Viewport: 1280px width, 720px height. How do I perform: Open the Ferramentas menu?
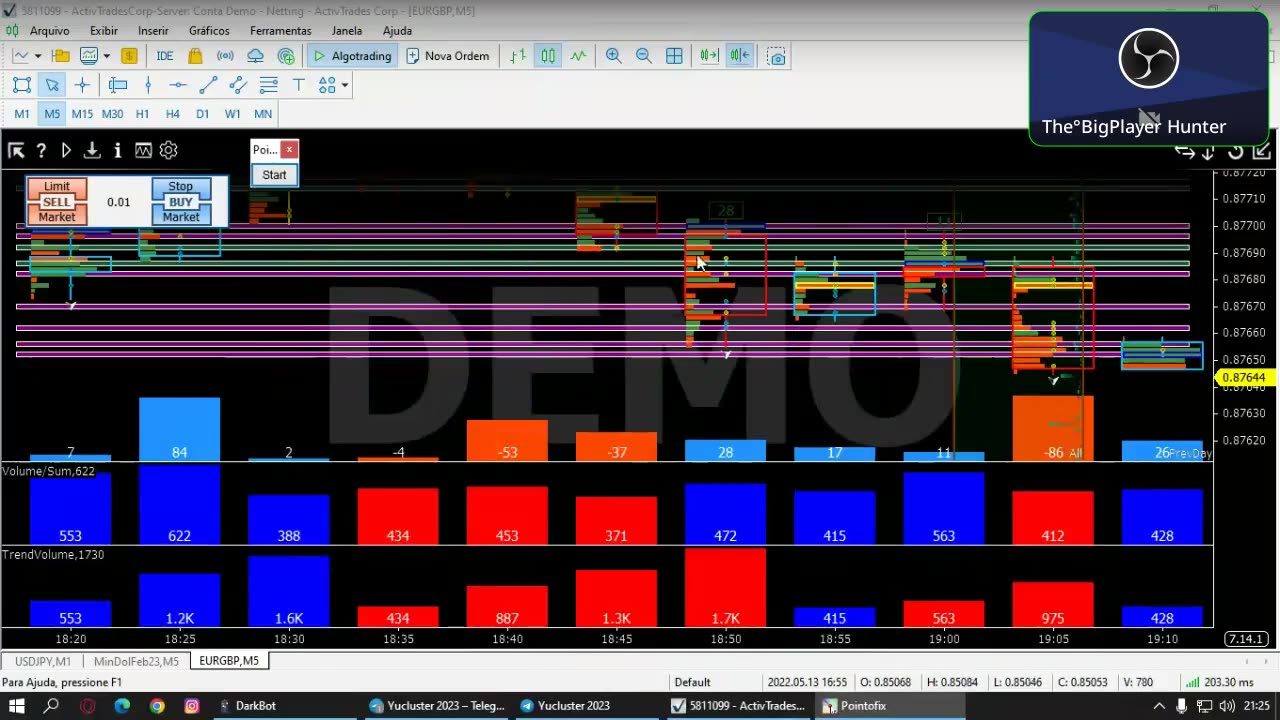coord(281,31)
